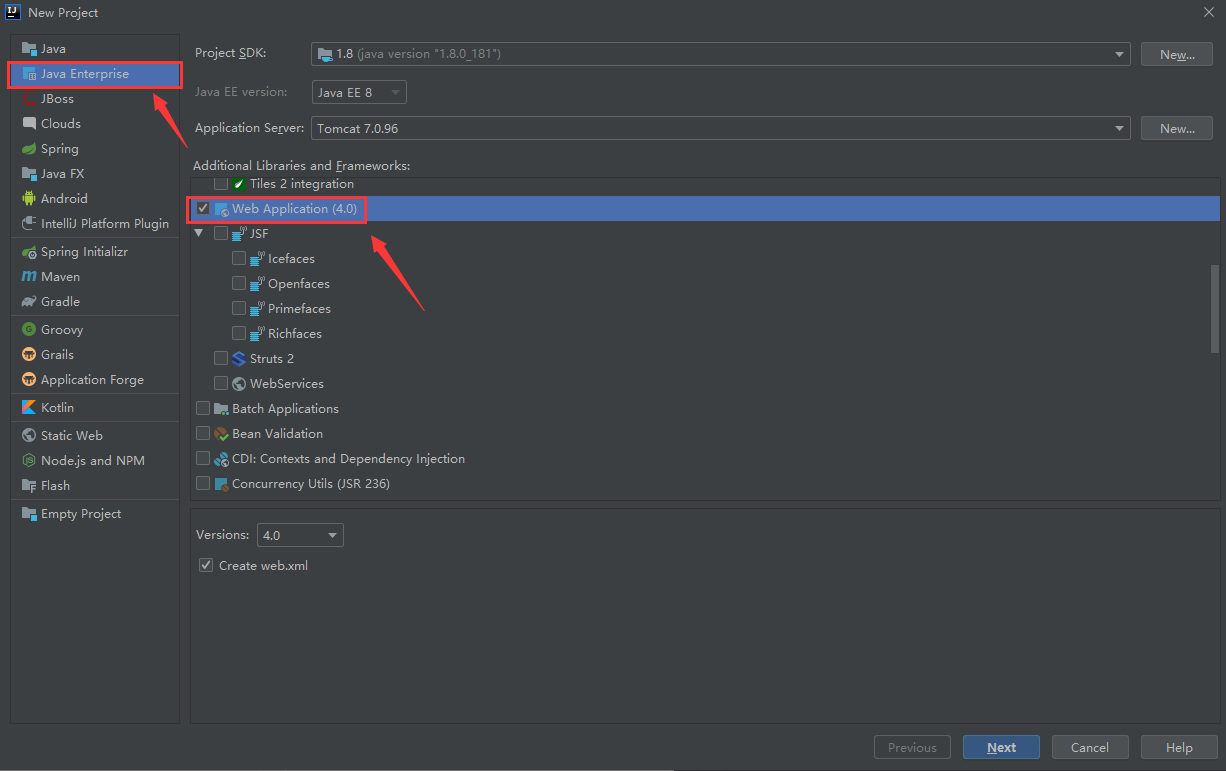Viewport: 1226px width, 771px height.
Task: Uncheck Create web.xml
Action: point(206,566)
